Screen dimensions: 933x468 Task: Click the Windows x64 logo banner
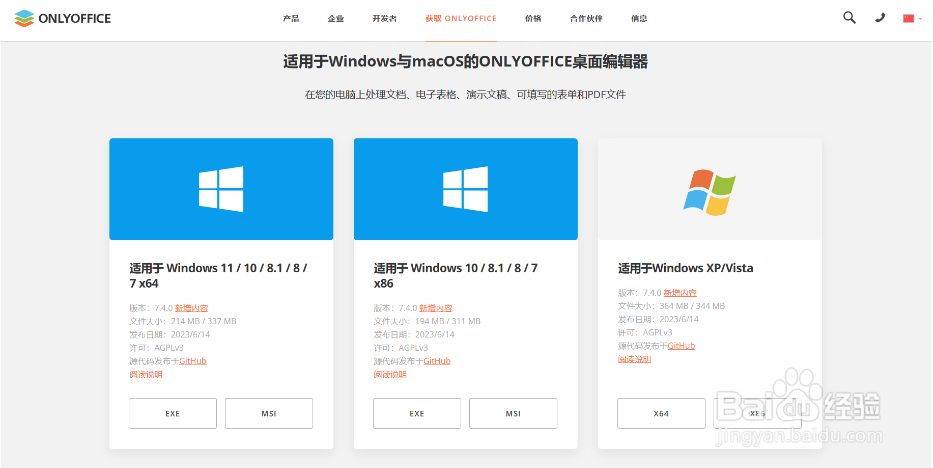pos(221,189)
